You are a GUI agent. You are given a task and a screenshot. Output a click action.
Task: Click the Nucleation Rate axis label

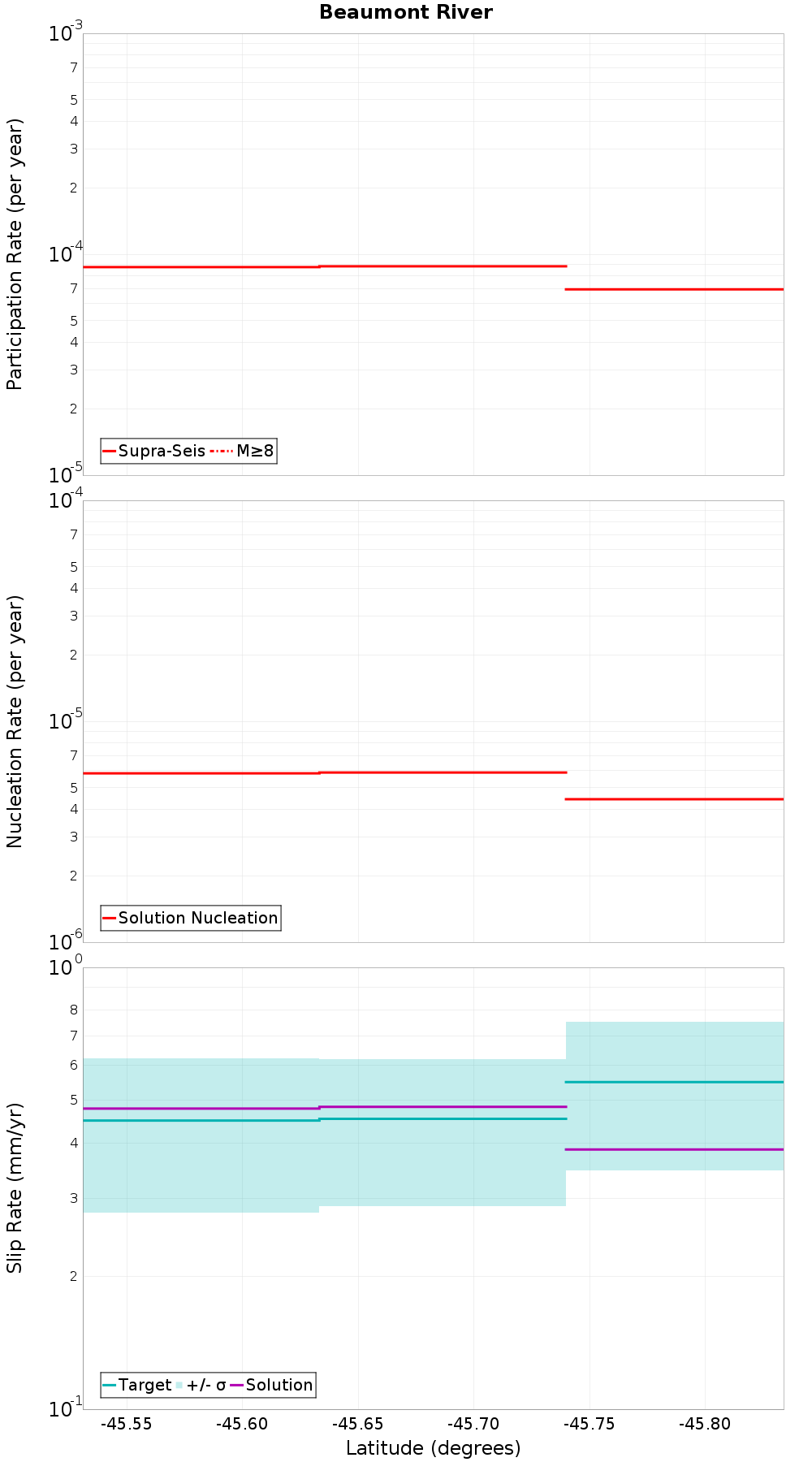(x=15, y=722)
